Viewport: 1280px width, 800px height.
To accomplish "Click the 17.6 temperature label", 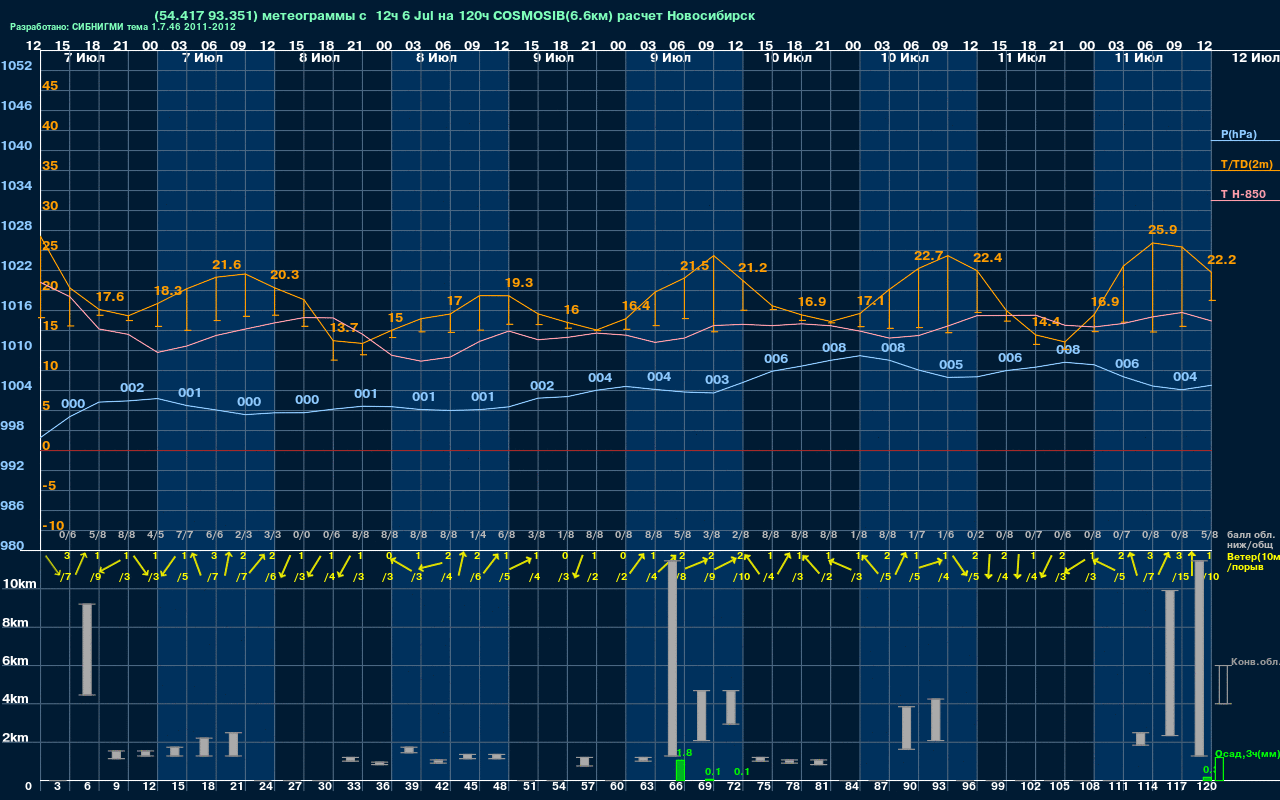I will (110, 297).
